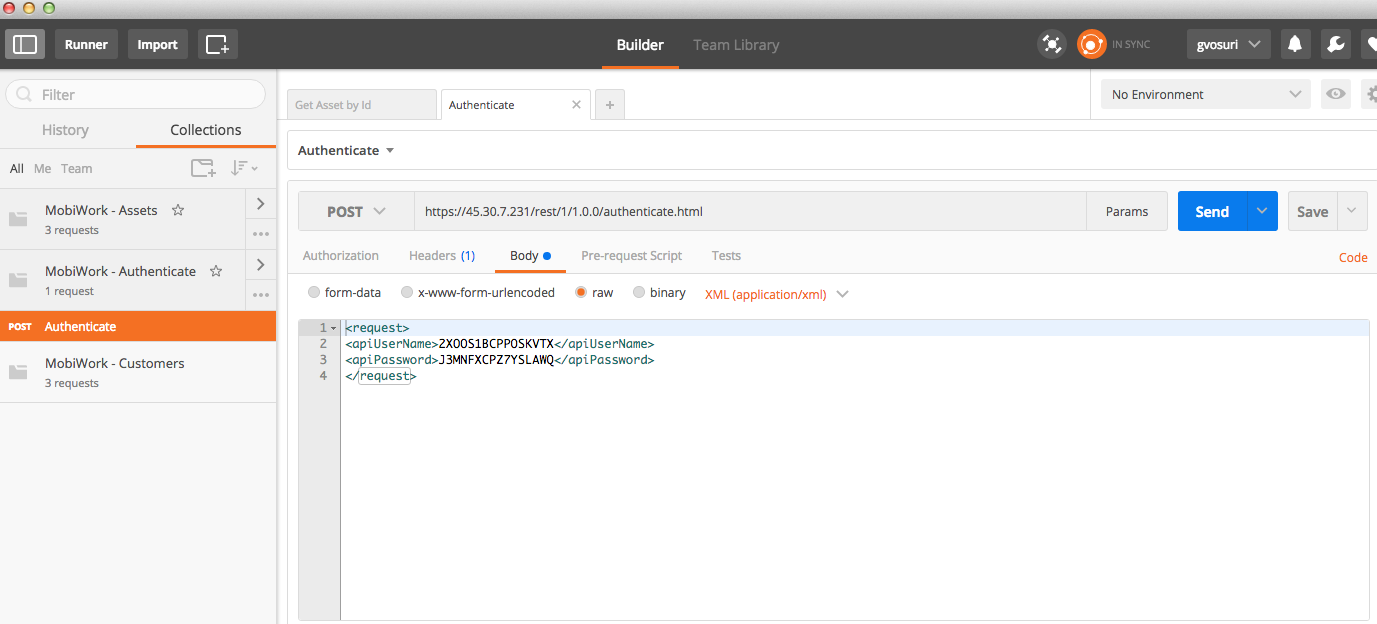Click the Params button

[x=1126, y=211]
